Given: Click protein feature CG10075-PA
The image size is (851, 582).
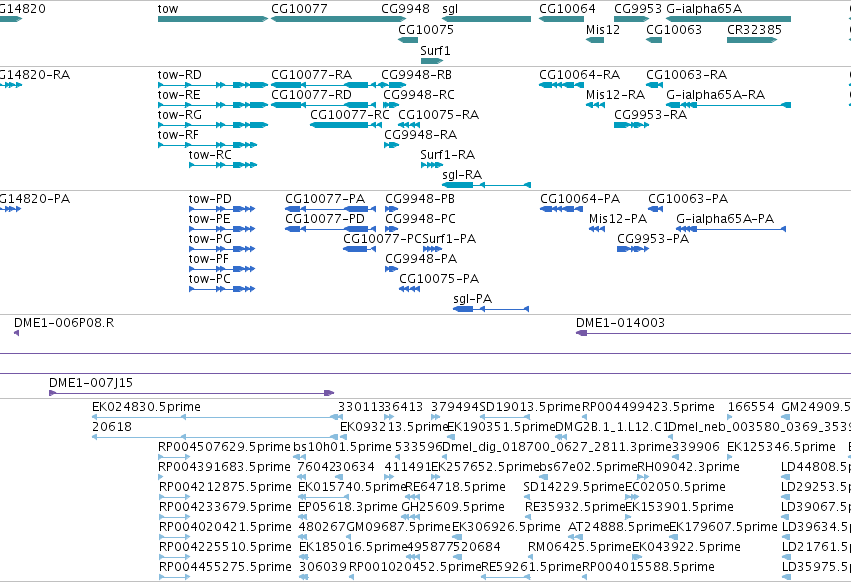Looking at the screenshot, I should 409,289.
